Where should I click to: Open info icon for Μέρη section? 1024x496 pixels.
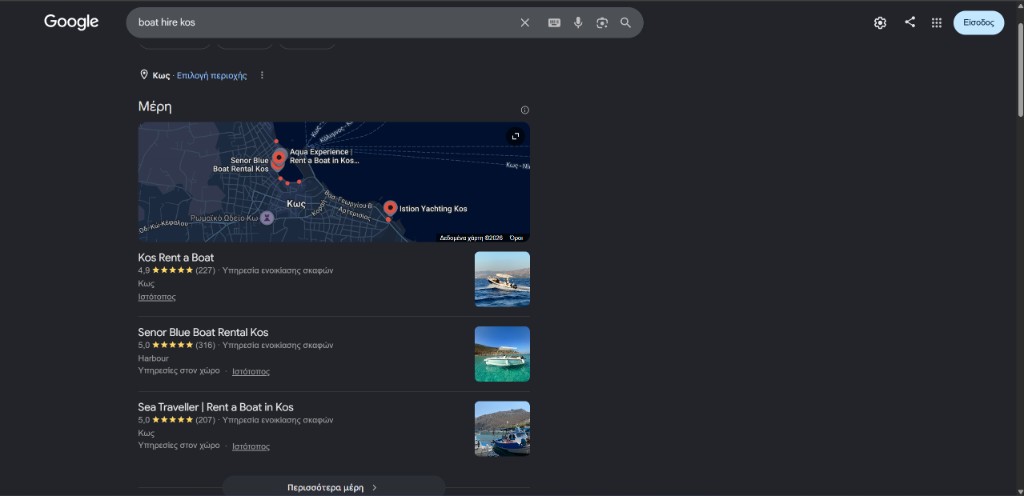[x=524, y=110]
